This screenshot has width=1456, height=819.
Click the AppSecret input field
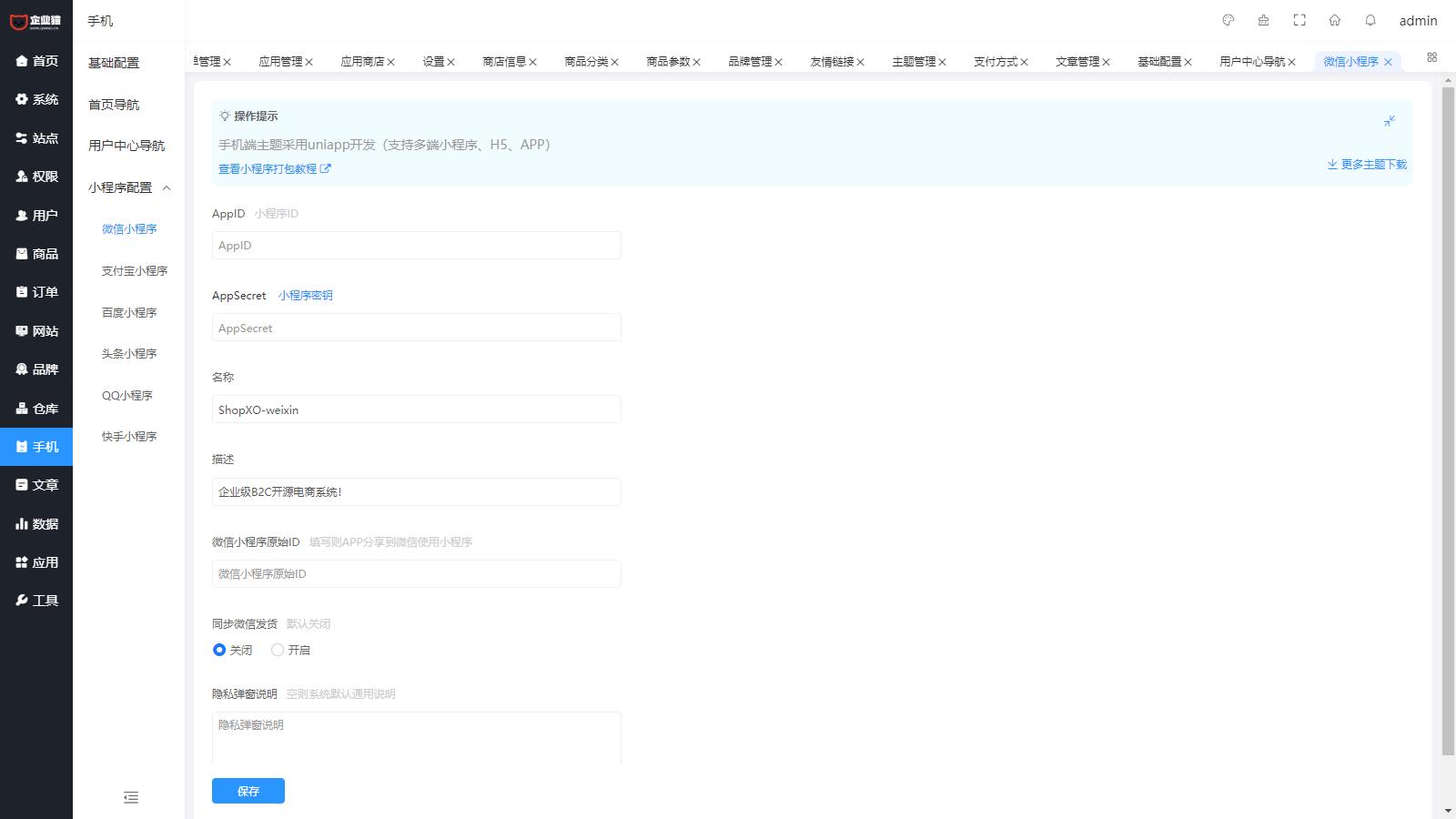416,328
